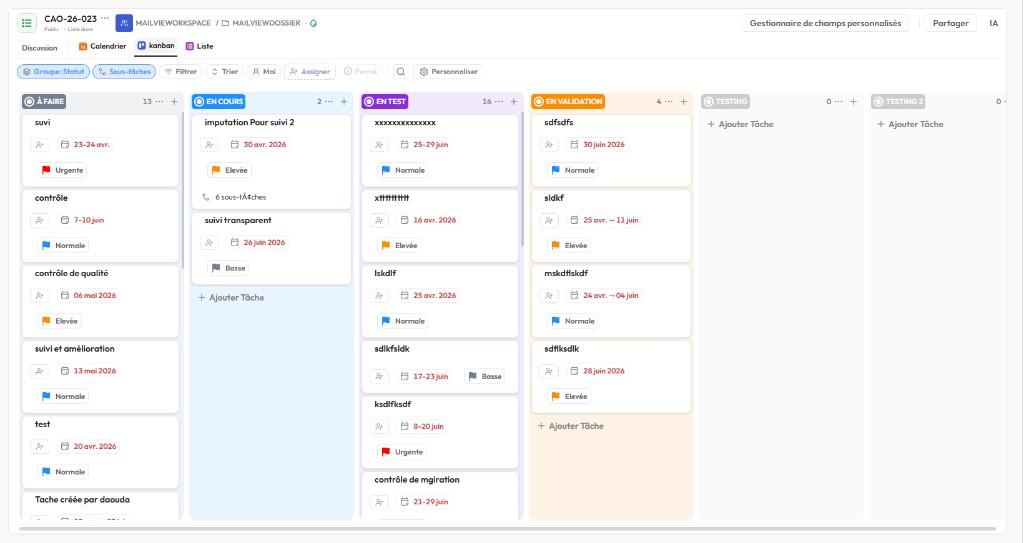
Task: Expand the 6 sous-tâches row
Action: (234, 197)
